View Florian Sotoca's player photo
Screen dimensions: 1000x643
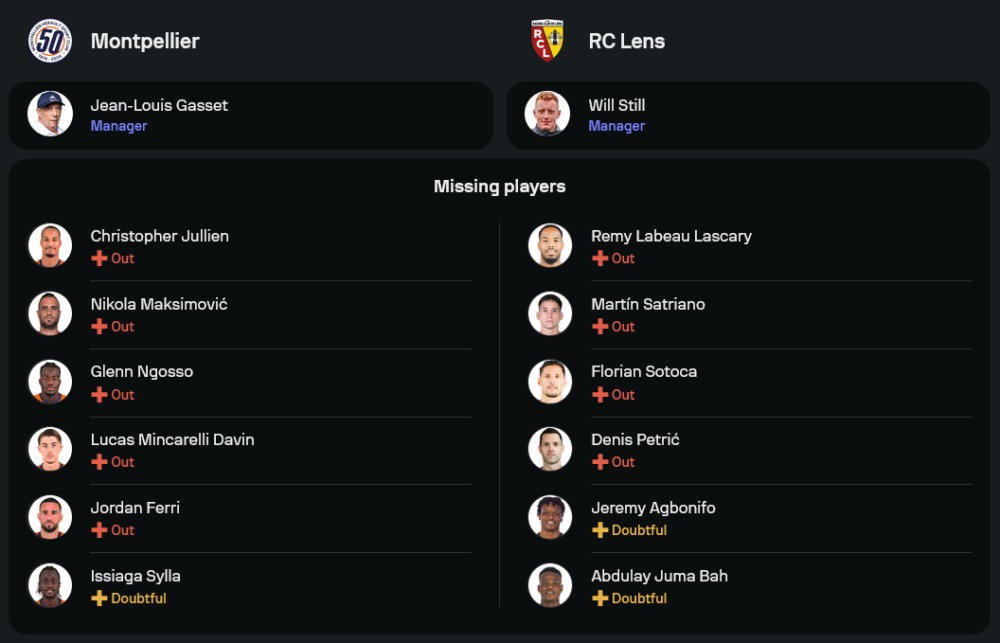[x=550, y=381]
